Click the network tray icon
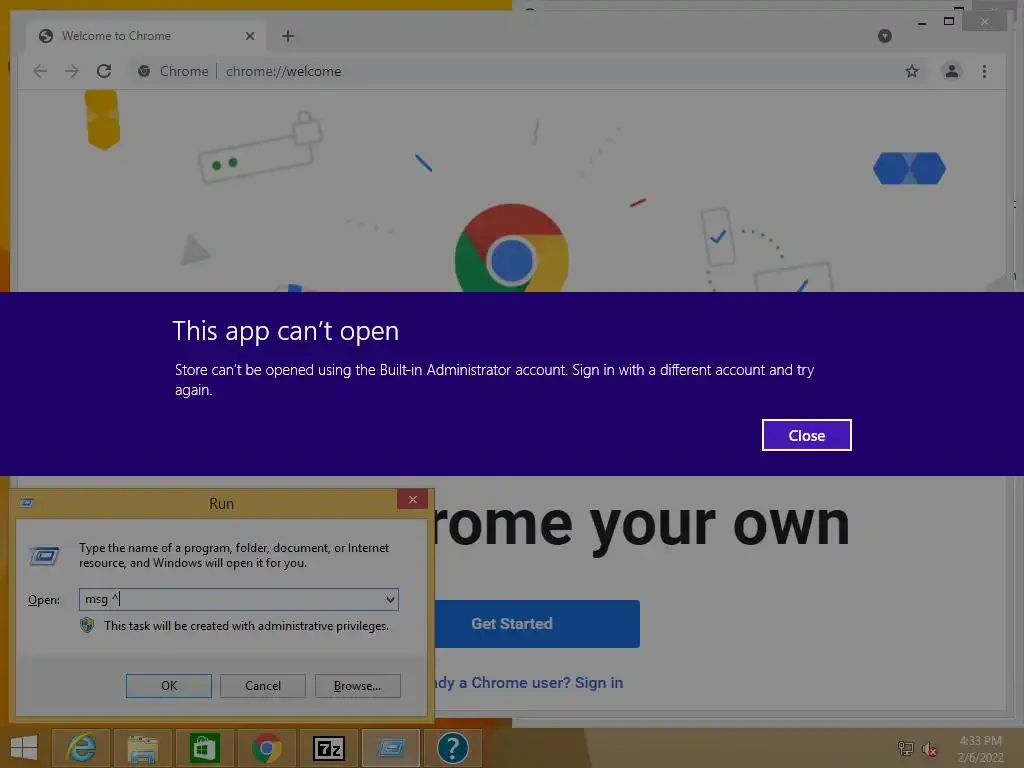 click(x=905, y=748)
